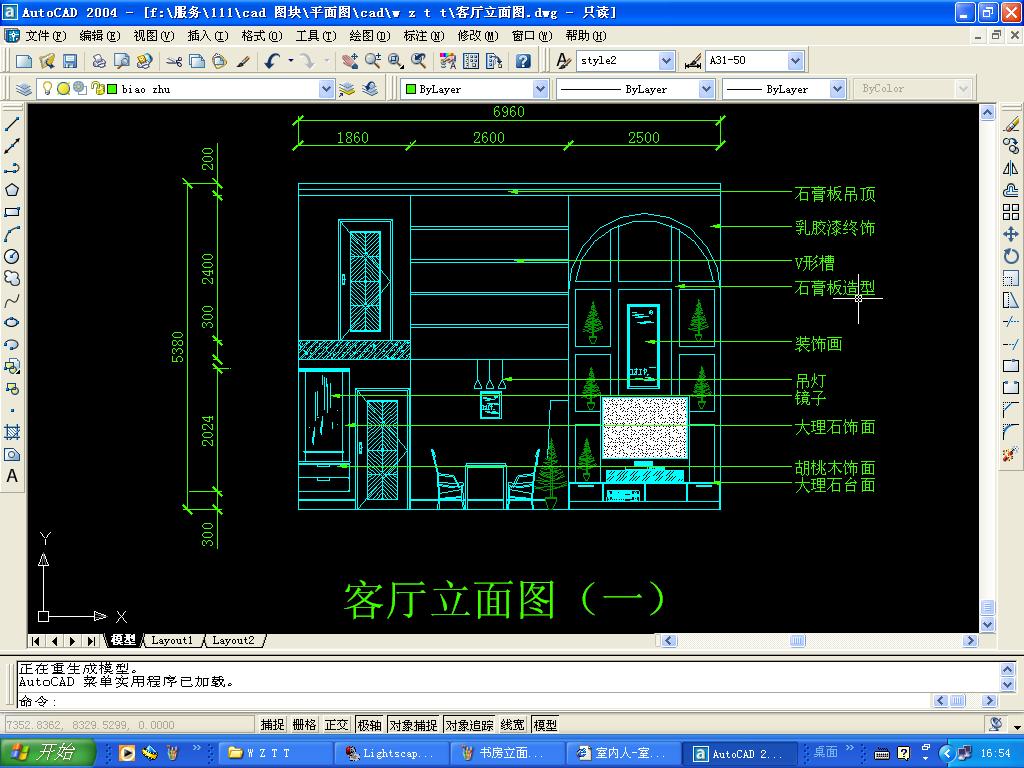Select the Rectangle draw tool
The width and height of the screenshot is (1024, 768).
point(12,212)
